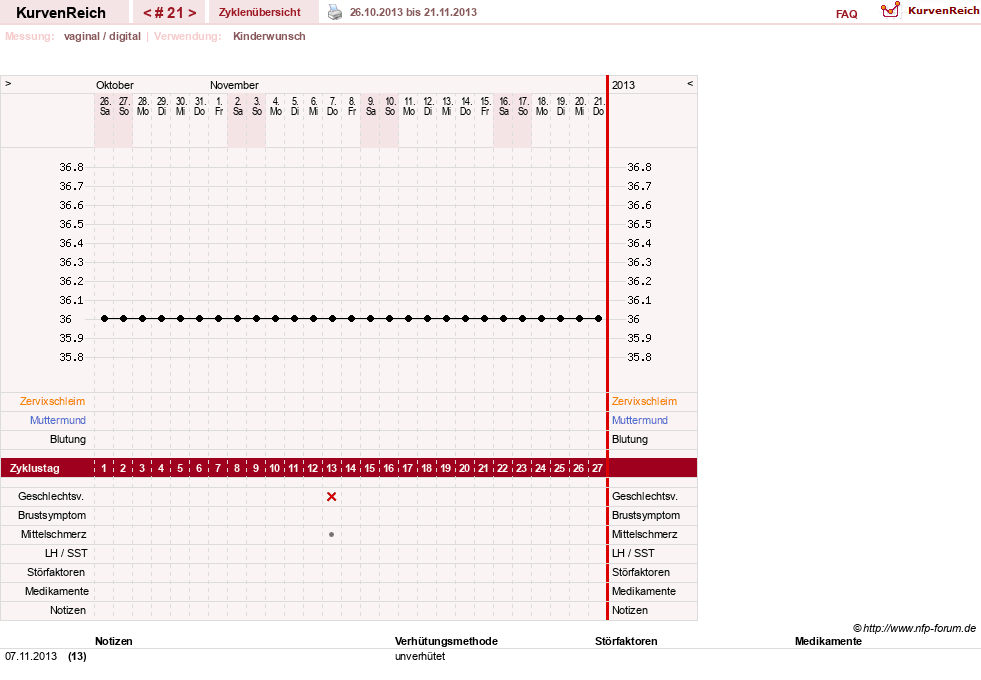
Task: Click the left 36 axis value
Action: [66, 319]
